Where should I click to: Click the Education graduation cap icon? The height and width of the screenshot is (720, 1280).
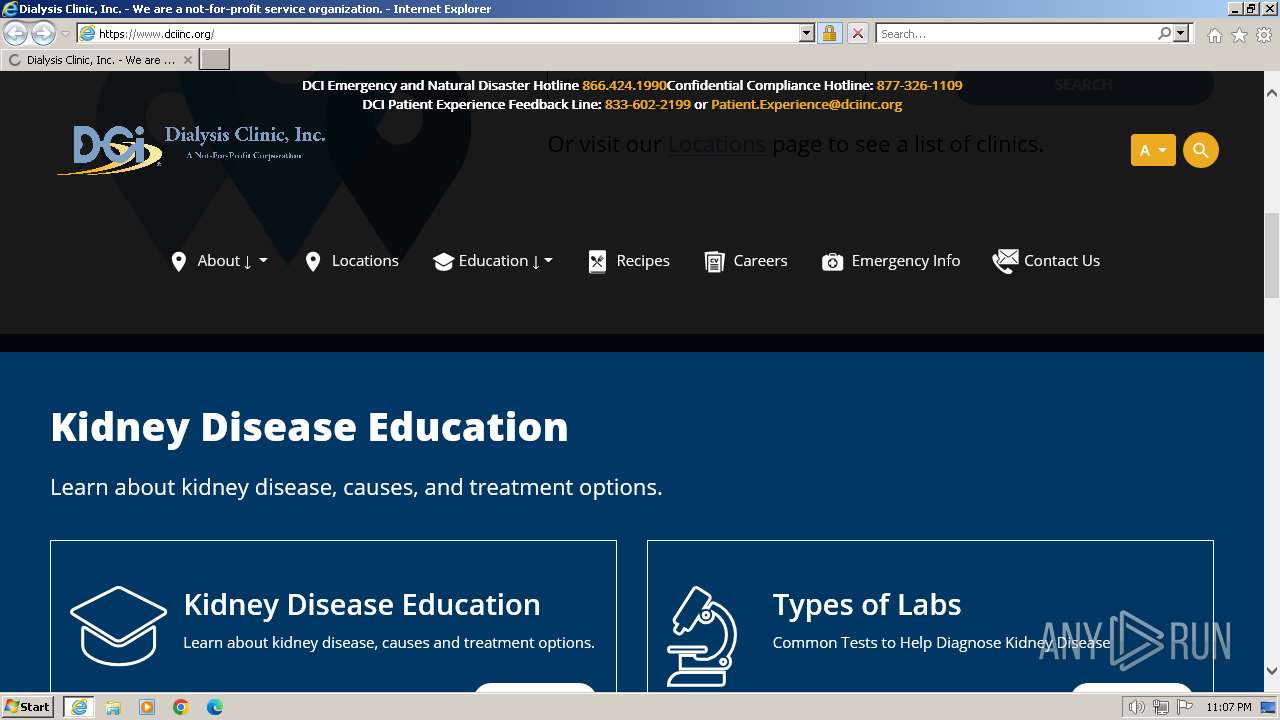click(x=443, y=262)
